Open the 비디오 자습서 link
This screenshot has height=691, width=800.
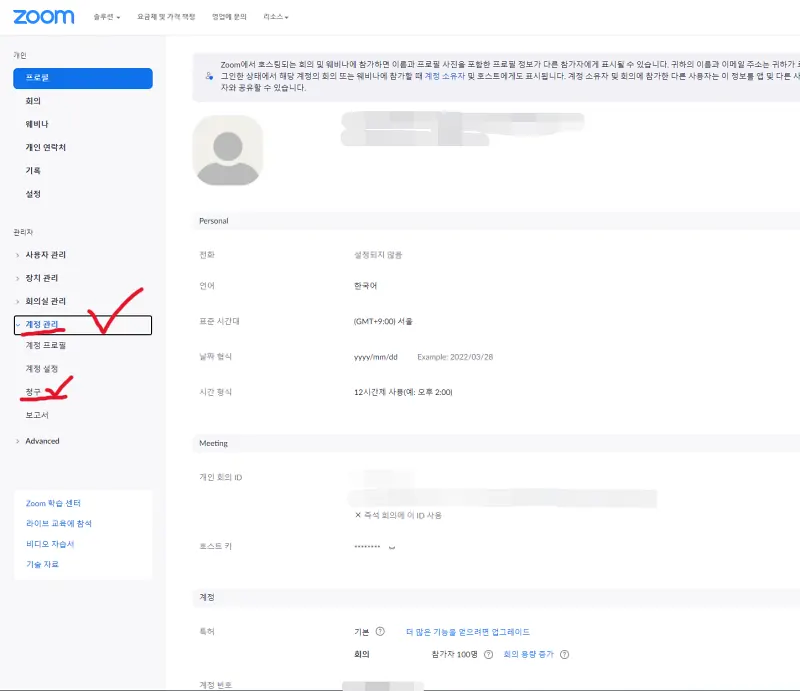50,544
